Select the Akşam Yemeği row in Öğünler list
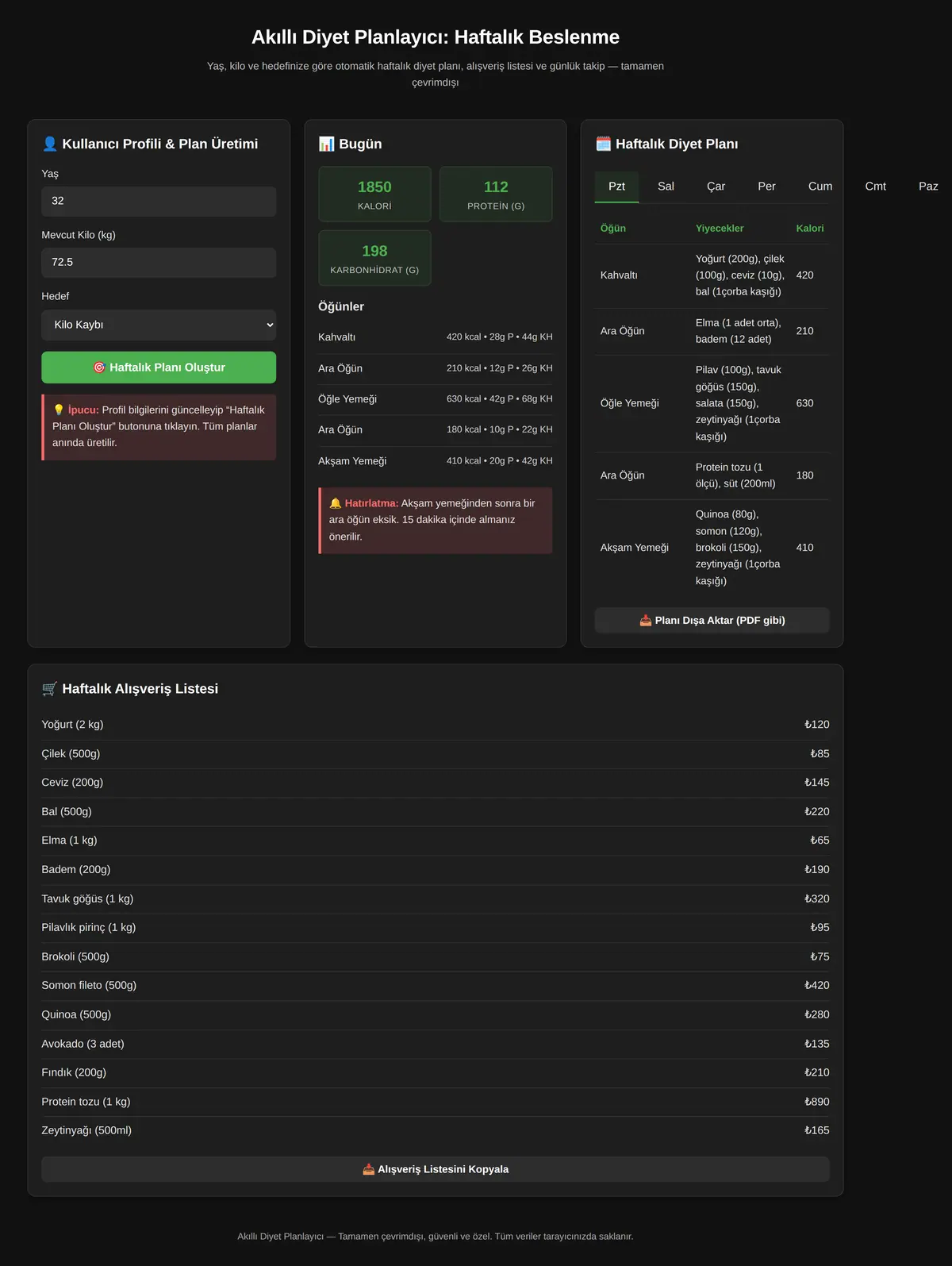Viewport: 952px width, 1266px height. click(436, 461)
